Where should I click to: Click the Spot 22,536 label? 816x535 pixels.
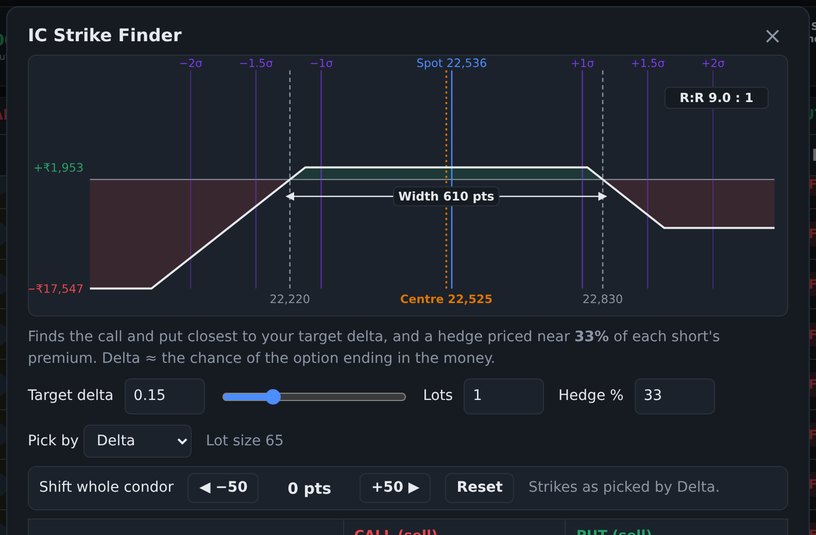coord(451,63)
